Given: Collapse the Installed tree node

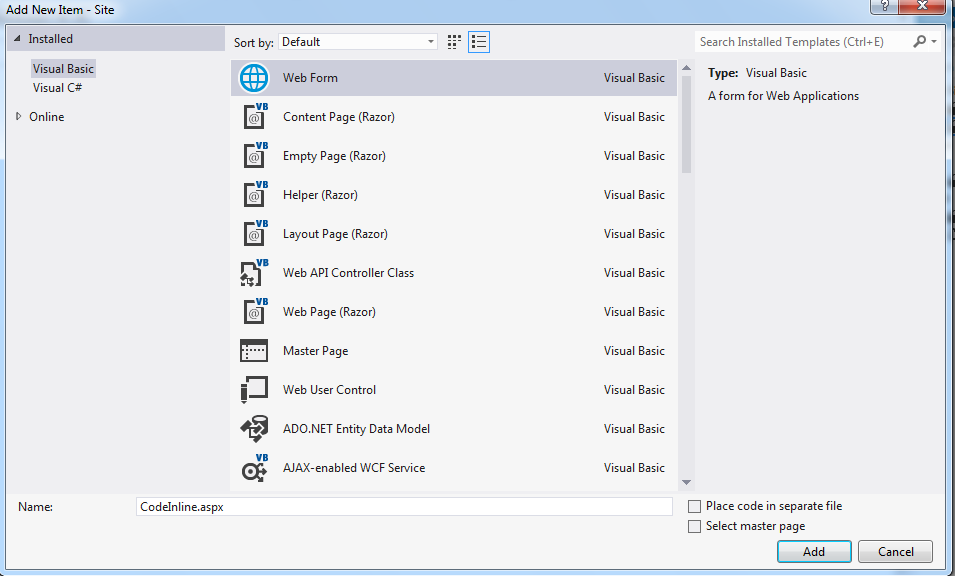Looking at the screenshot, I should tap(17, 38).
